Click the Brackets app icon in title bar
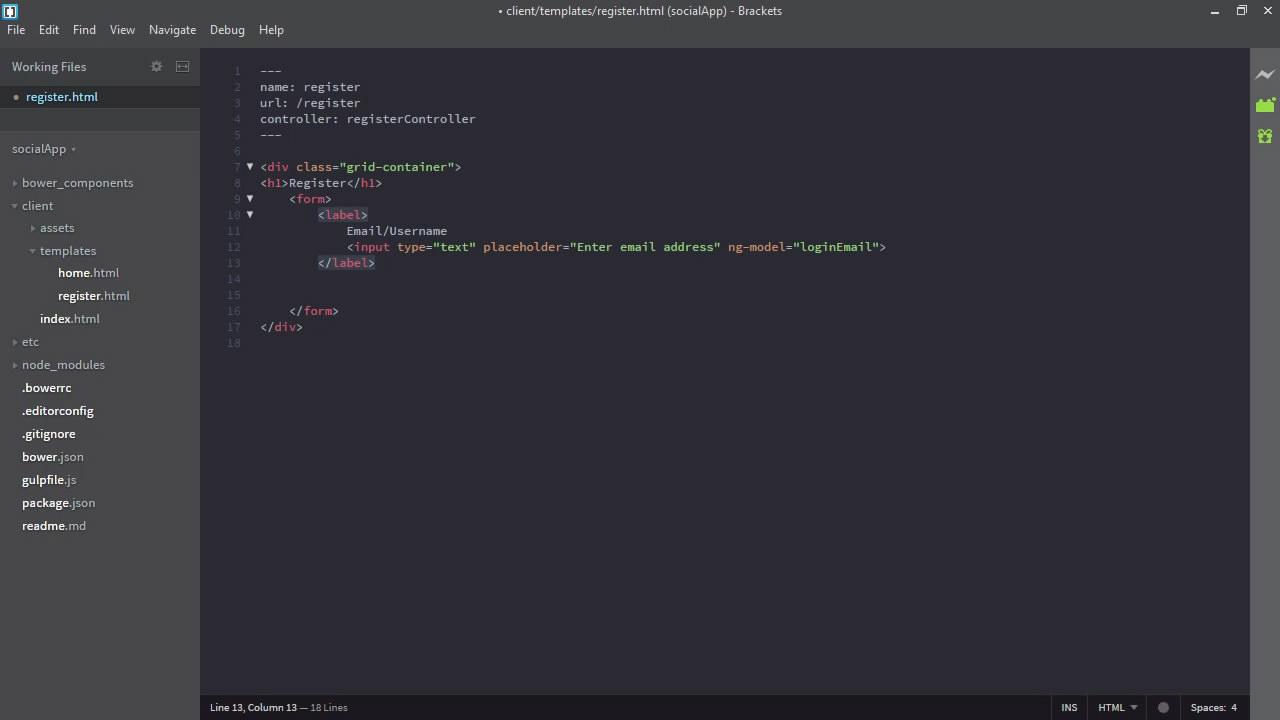Screen dimensions: 1280x720 click(x=10, y=11)
